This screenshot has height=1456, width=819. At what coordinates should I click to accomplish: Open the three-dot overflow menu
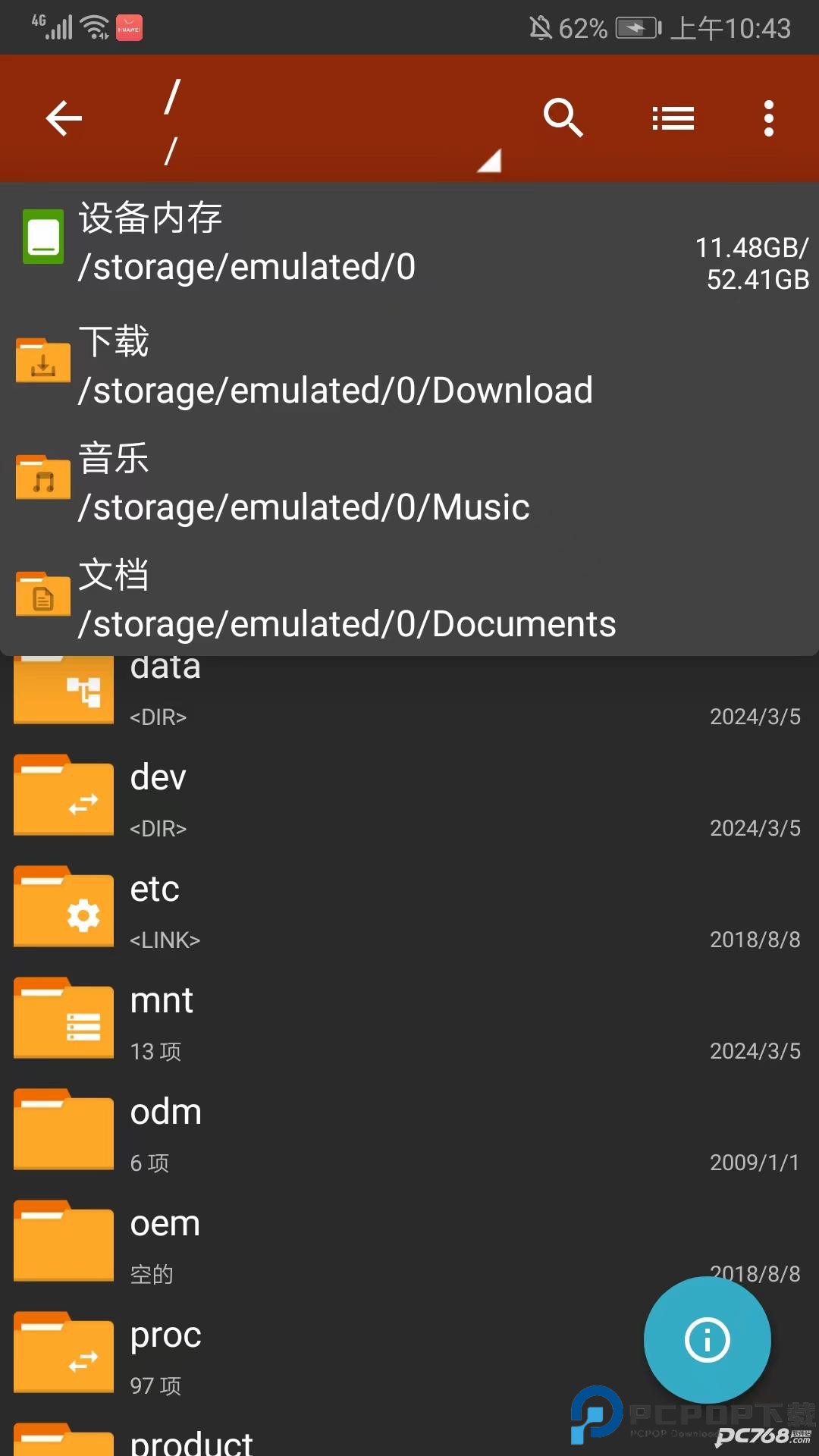769,118
